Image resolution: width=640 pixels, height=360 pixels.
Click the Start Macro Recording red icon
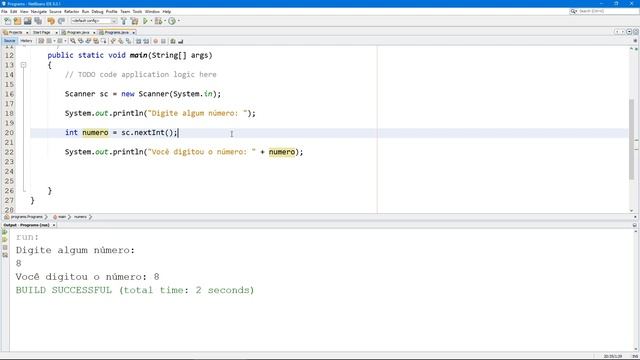[x=156, y=41]
